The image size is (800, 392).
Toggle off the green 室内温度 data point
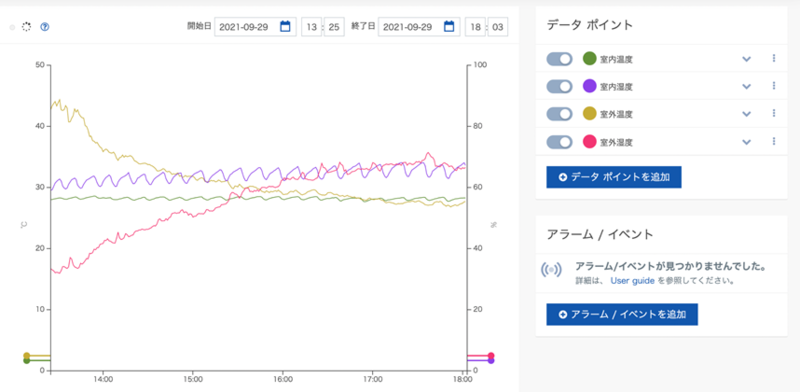[559, 59]
